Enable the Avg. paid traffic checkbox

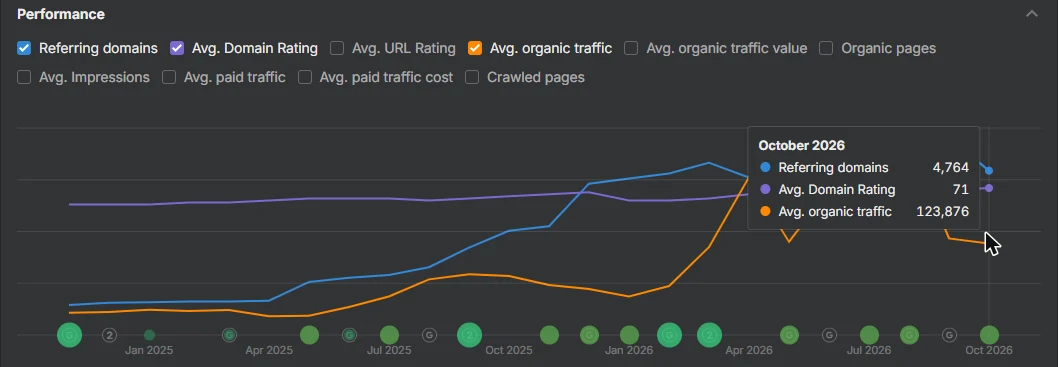tap(169, 77)
